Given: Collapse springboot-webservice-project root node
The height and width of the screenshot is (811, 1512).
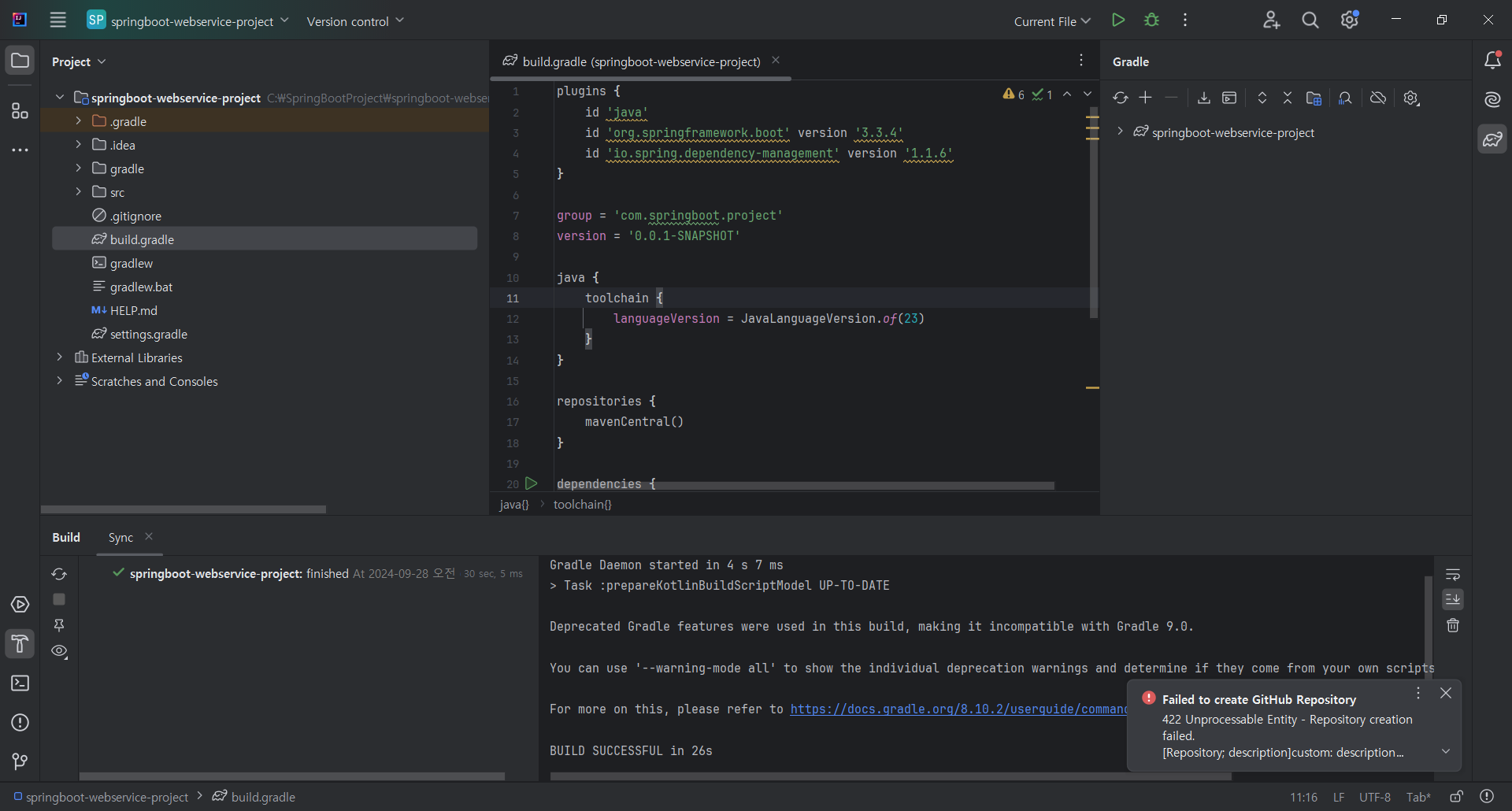Looking at the screenshot, I should click(59, 97).
